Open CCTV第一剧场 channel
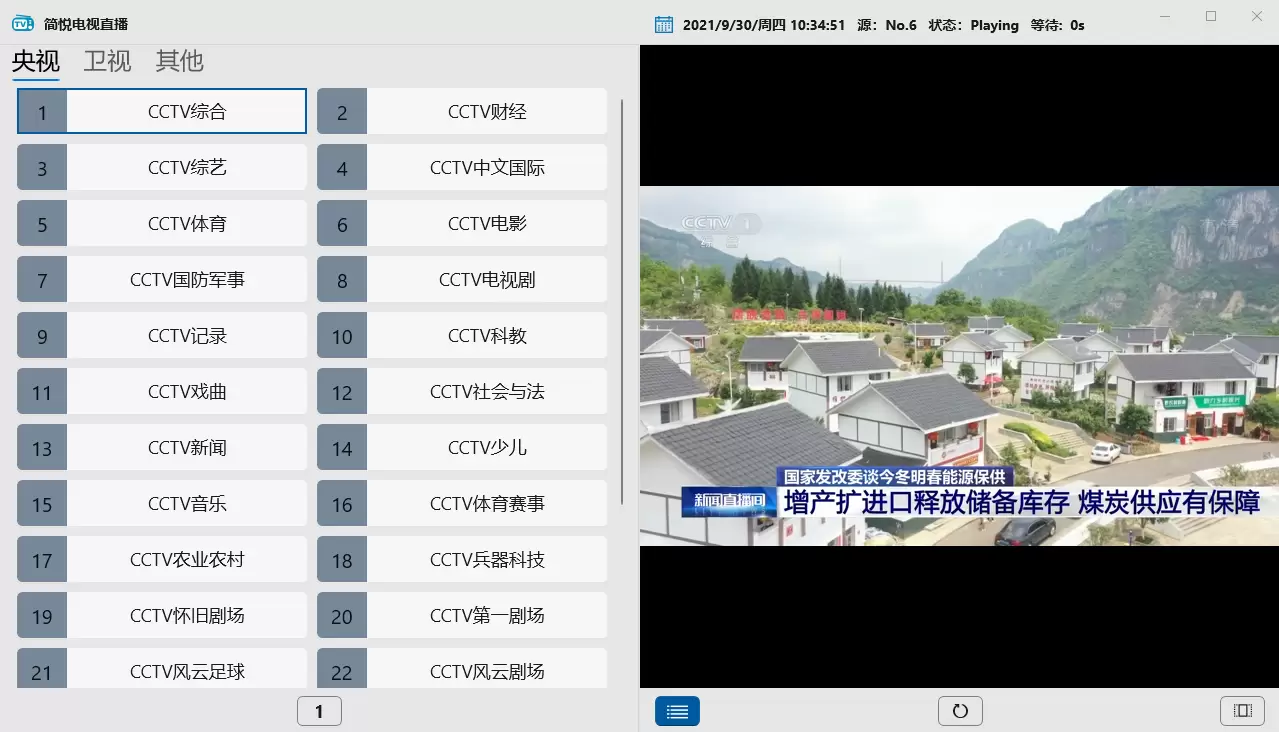1279x732 pixels. tap(462, 615)
